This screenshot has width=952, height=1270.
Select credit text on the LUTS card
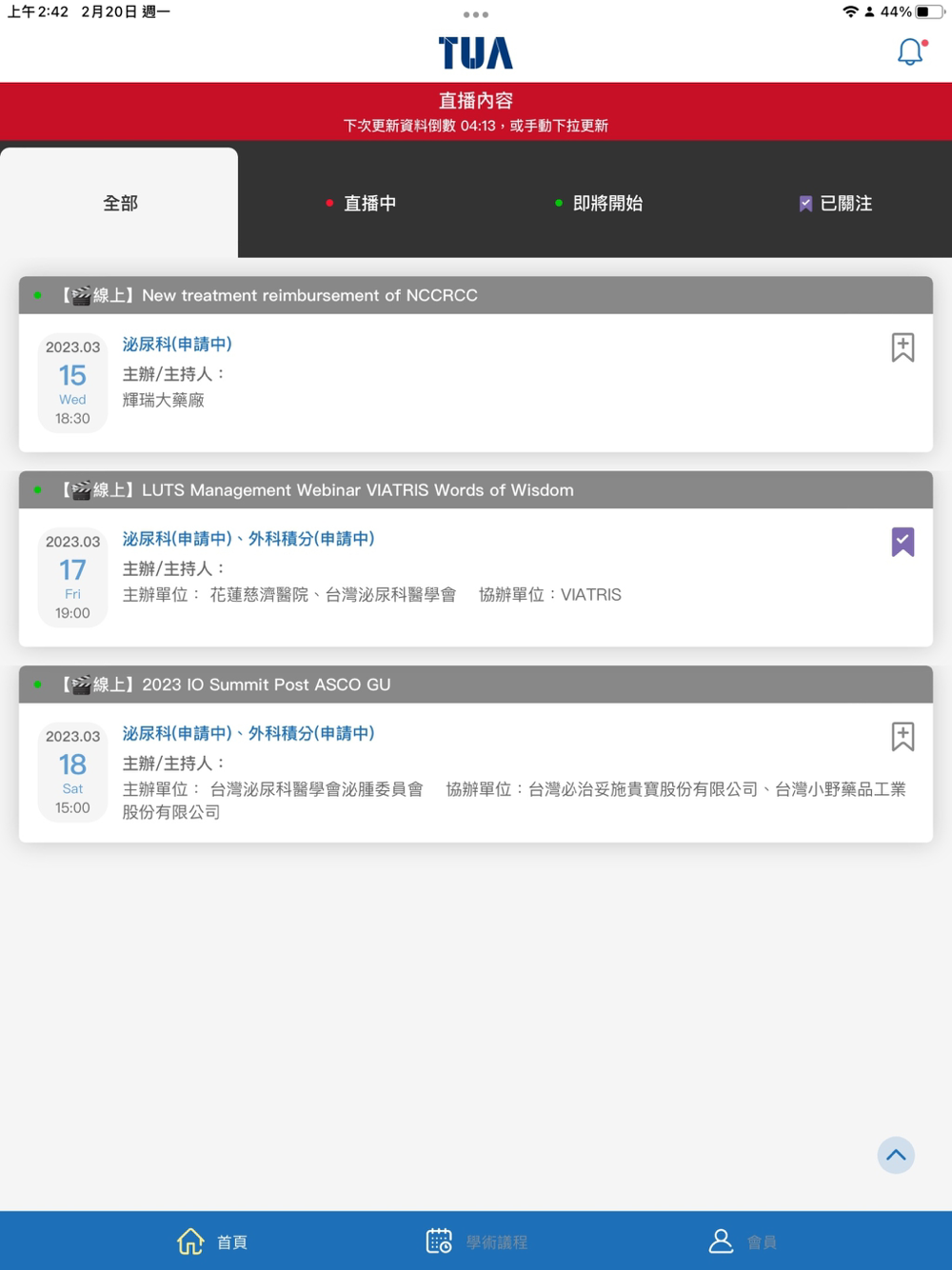point(248,539)
